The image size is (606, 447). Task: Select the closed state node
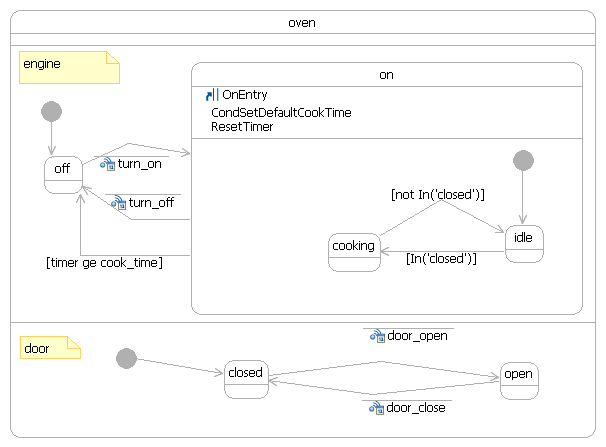coord(245,379)
